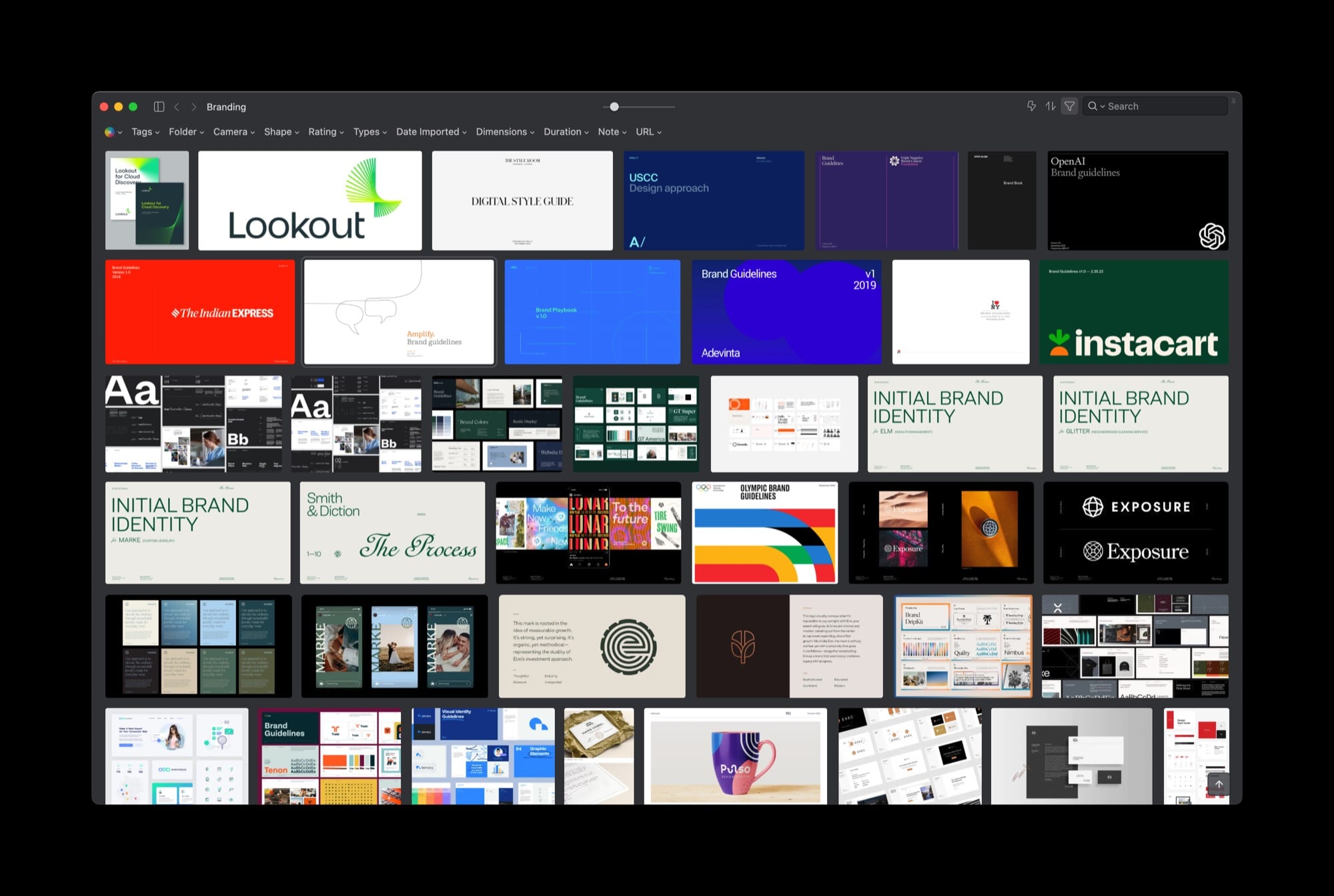Select the Brand DripKit thumbnail
The image size is (1334, 896).
963,646
